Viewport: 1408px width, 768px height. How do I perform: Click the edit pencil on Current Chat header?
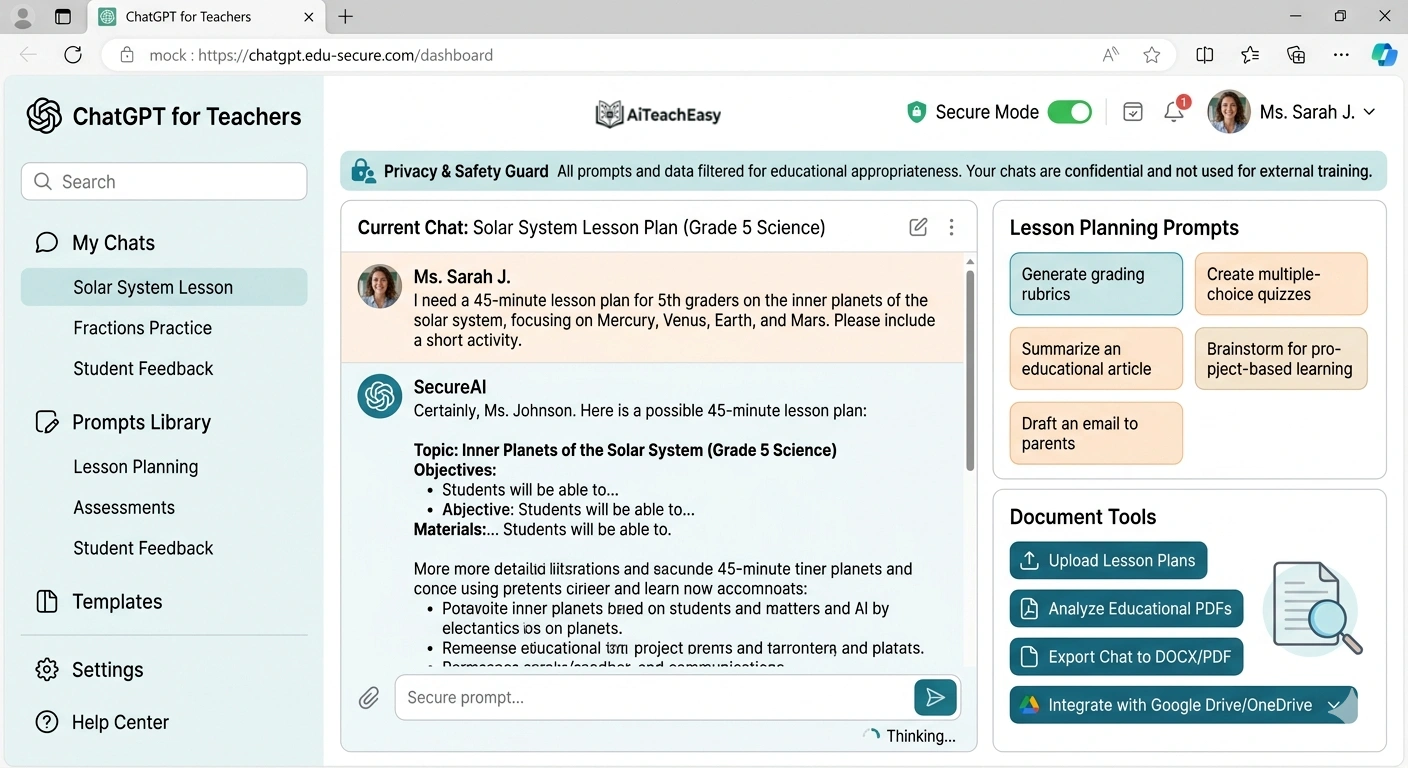918,227
